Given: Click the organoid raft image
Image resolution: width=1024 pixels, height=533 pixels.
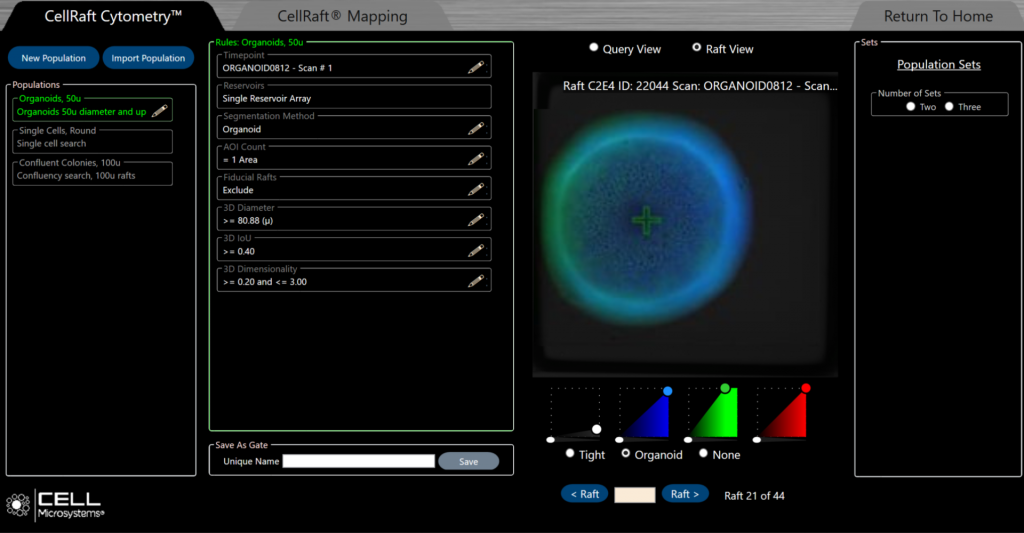Looking at the screenshot, I should pyautogui.click(x=685, y=225).
